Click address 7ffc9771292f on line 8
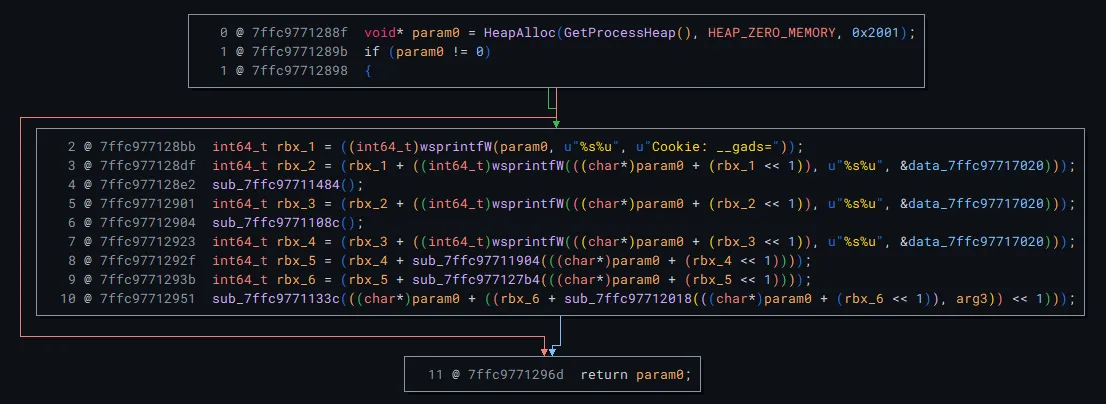The height and width of the screenshot is (404, 1106). 148,261
